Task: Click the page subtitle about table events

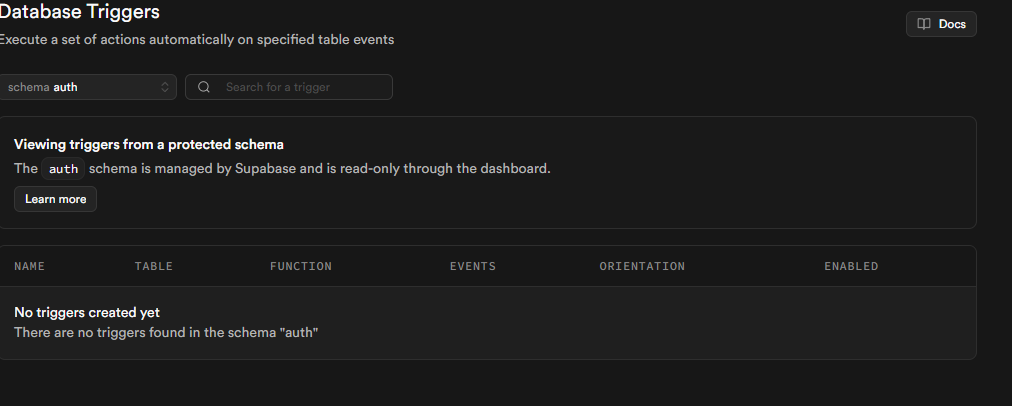Action: tap(196, 40)
